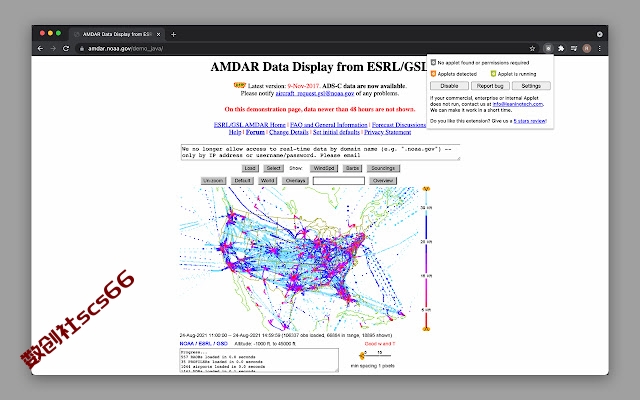Click the aircraft request email link
The width and height of the screenshot is (640, 400).
tap(315, 93)
